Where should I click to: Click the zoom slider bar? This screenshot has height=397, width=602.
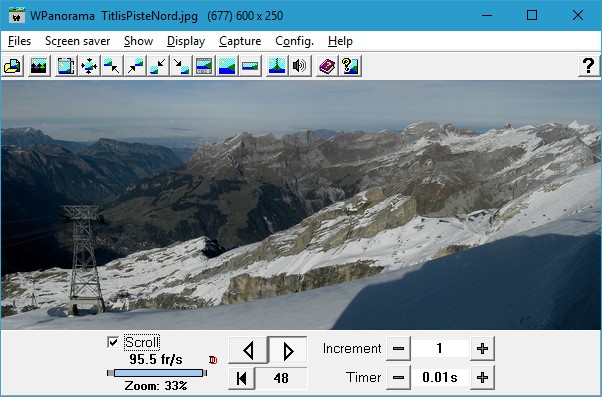click(157, 373)
